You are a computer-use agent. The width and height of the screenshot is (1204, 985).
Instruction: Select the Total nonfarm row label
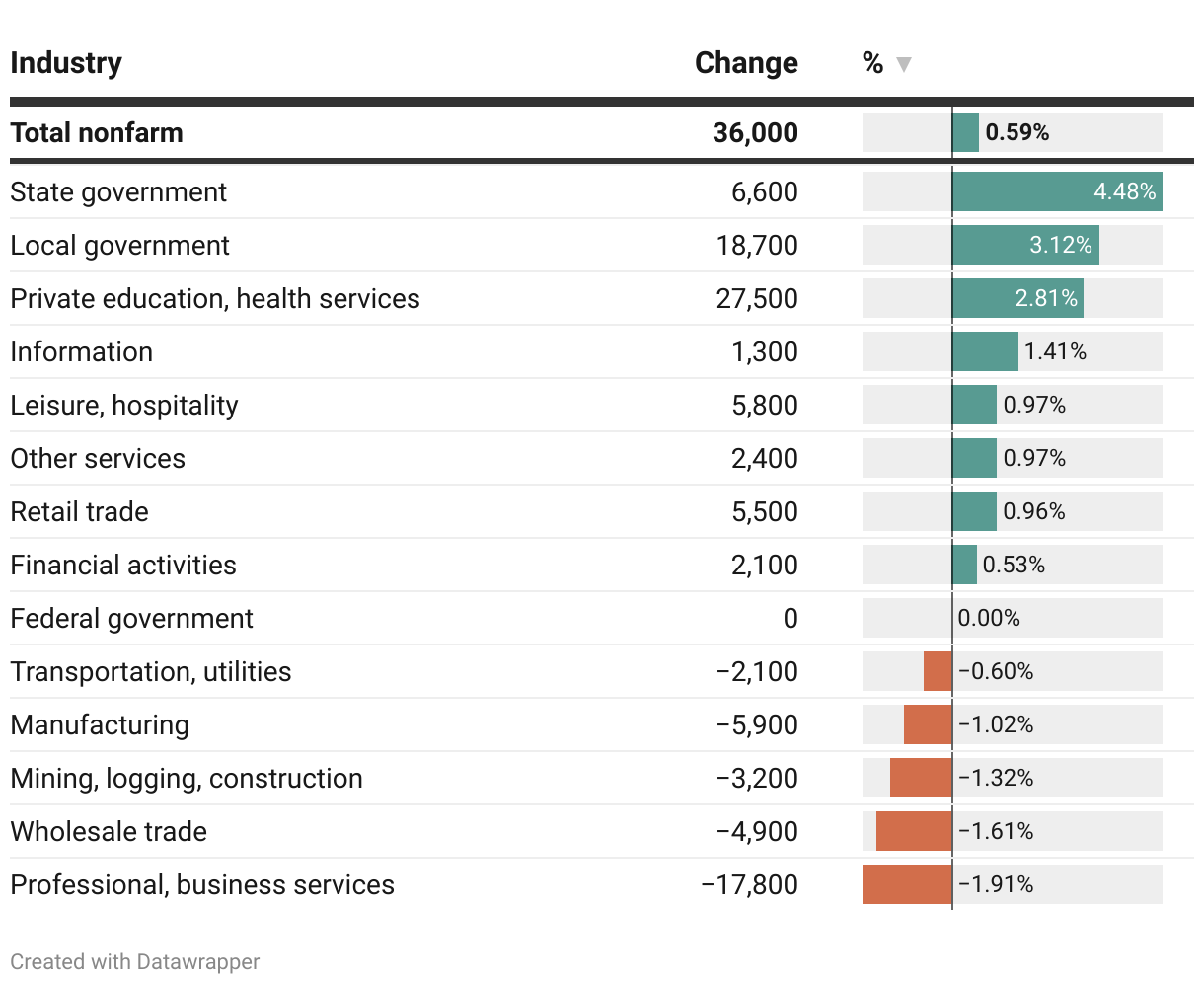pyautogui.click(x=97, y=132)
